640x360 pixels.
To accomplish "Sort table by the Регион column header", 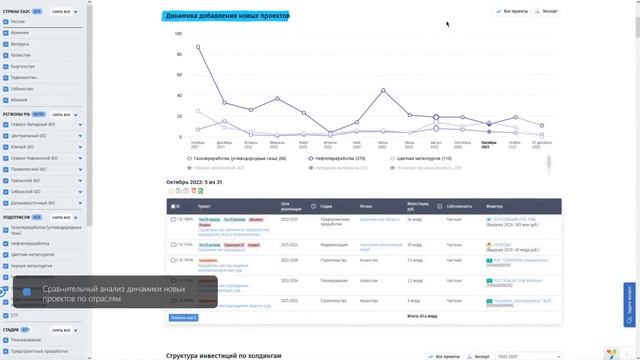I will (x=366, y=207).
